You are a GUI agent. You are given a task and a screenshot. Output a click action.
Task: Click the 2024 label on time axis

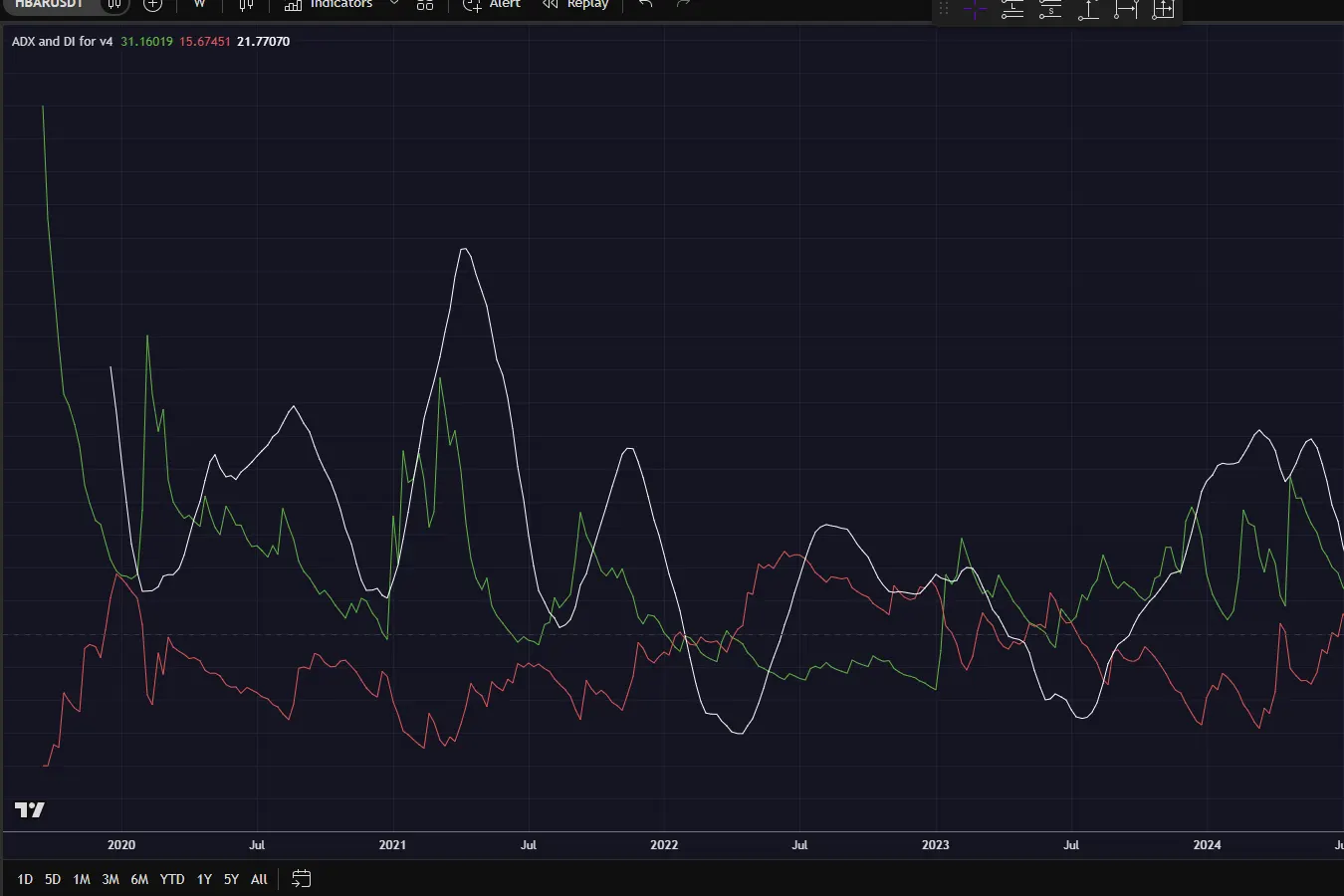coord(1207,845)
